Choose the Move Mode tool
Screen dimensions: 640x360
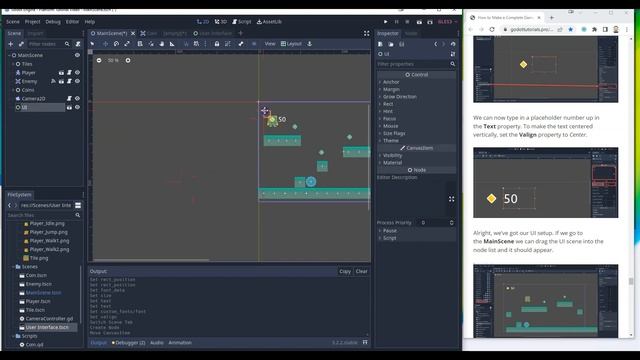(x=105, y=44)
